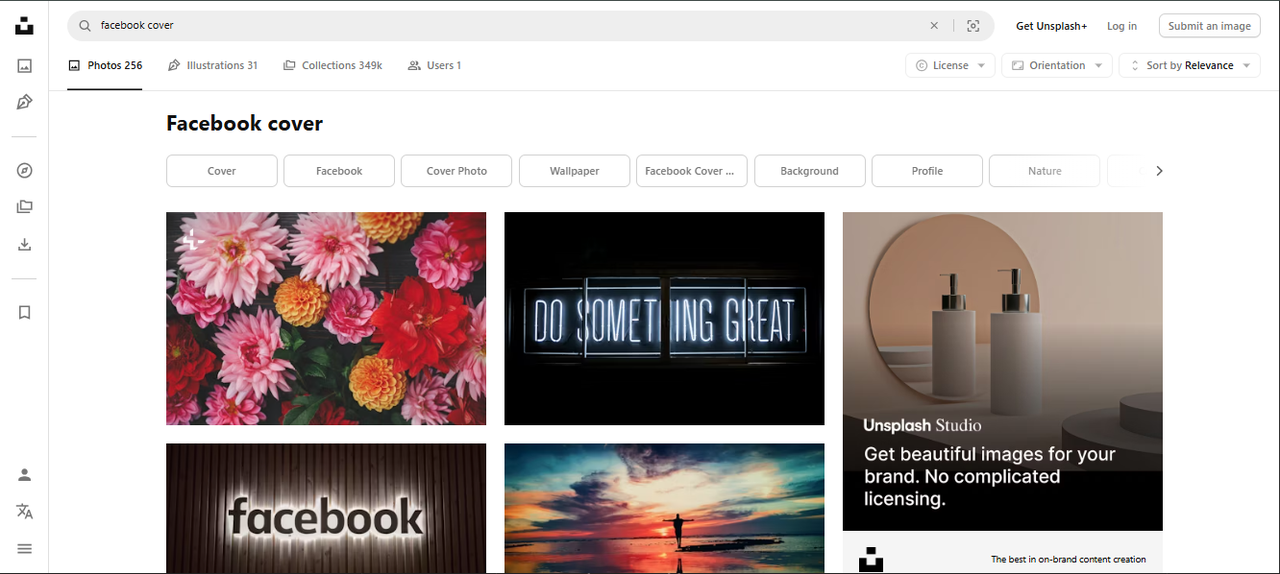1280x574 pixels.
Task: Open the Do Something Great neon photo
Action: [x=664, y=319]
